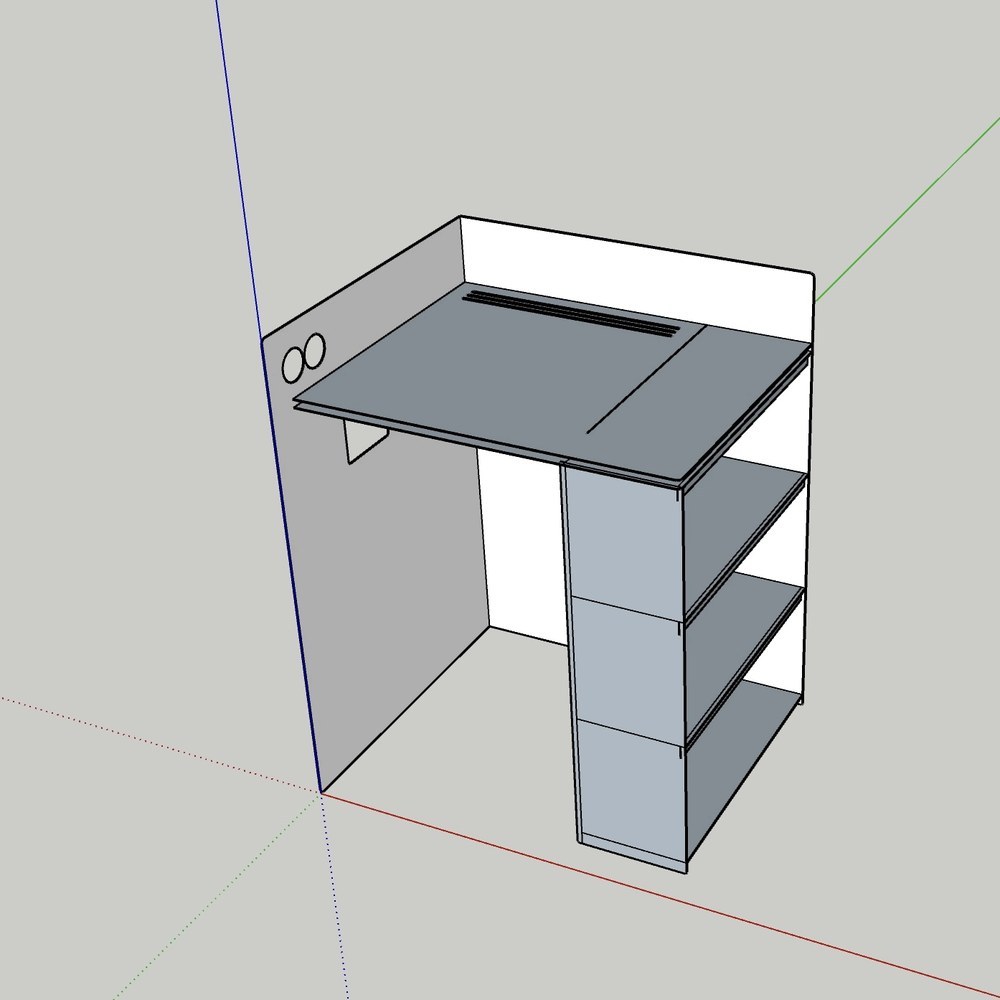Select the cable slot grooves on desktop
The image size is (1000, 1000).
[x=571, y=314]
